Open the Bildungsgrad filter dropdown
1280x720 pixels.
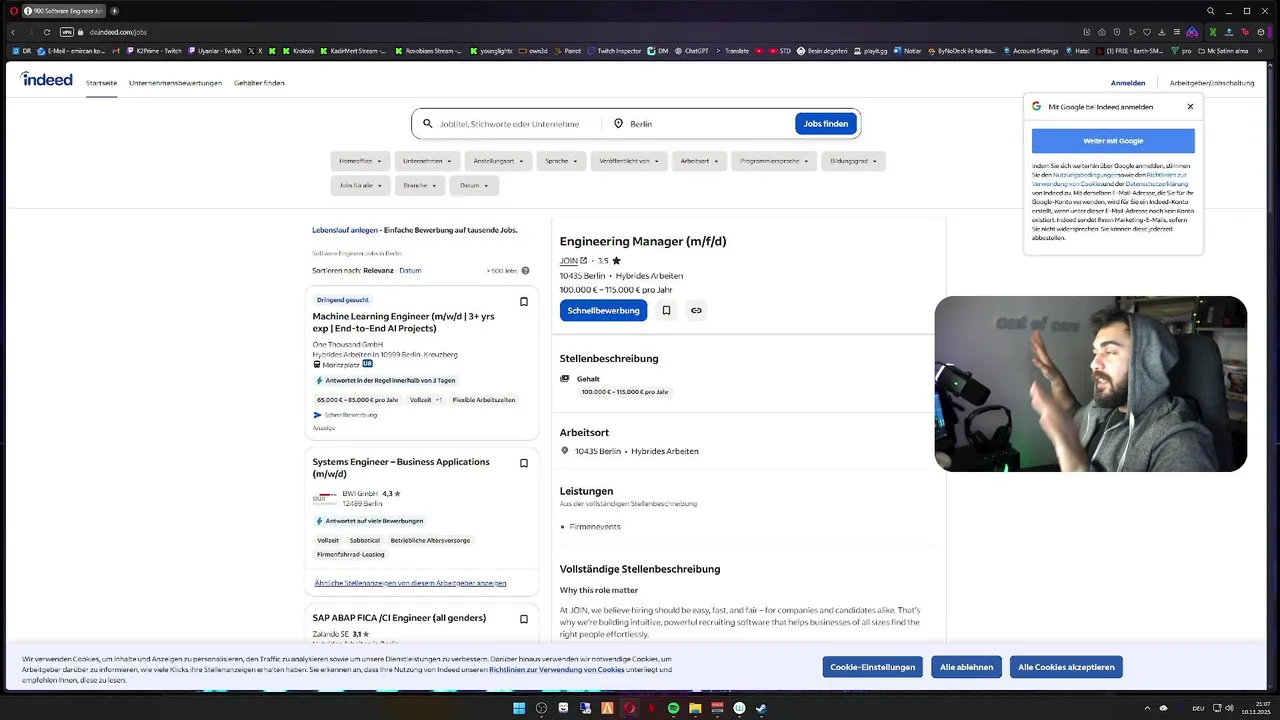(853, 161)
